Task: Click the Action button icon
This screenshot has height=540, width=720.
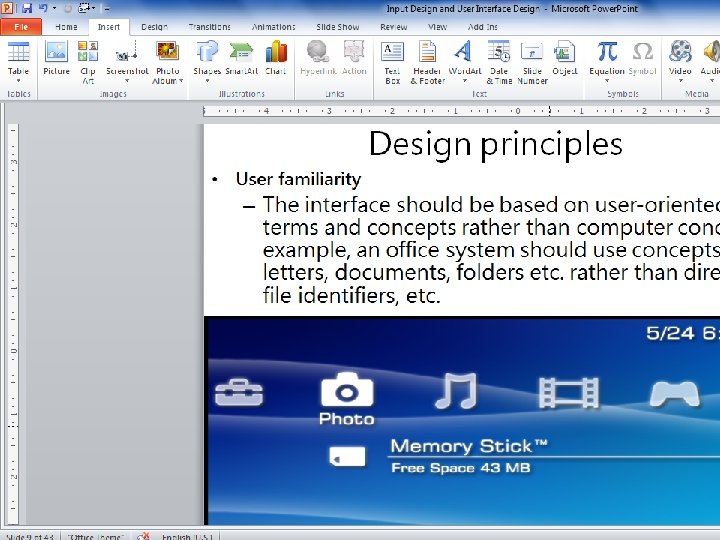Action: pos(354,51)
